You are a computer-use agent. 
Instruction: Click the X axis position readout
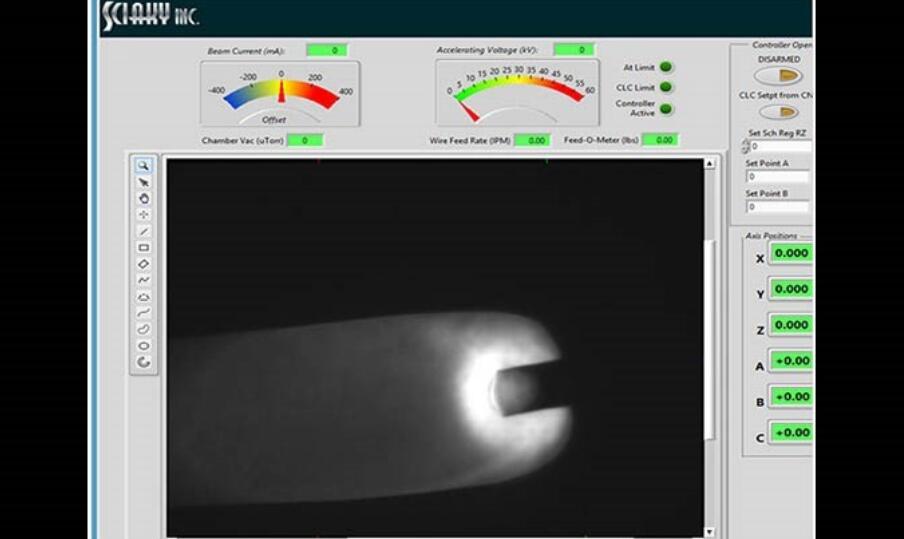(791, 253)
